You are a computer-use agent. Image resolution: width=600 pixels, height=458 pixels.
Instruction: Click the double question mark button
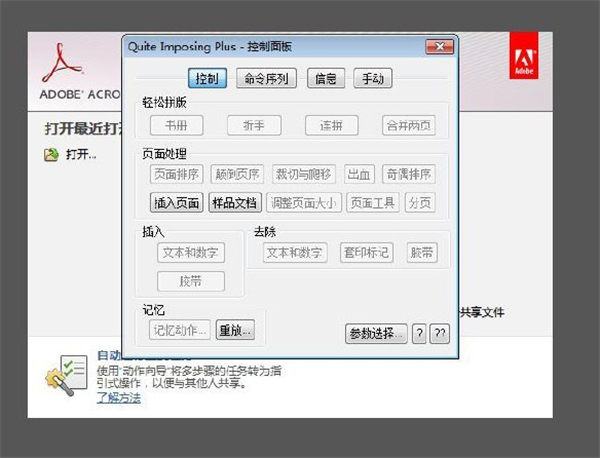[439, 333]
